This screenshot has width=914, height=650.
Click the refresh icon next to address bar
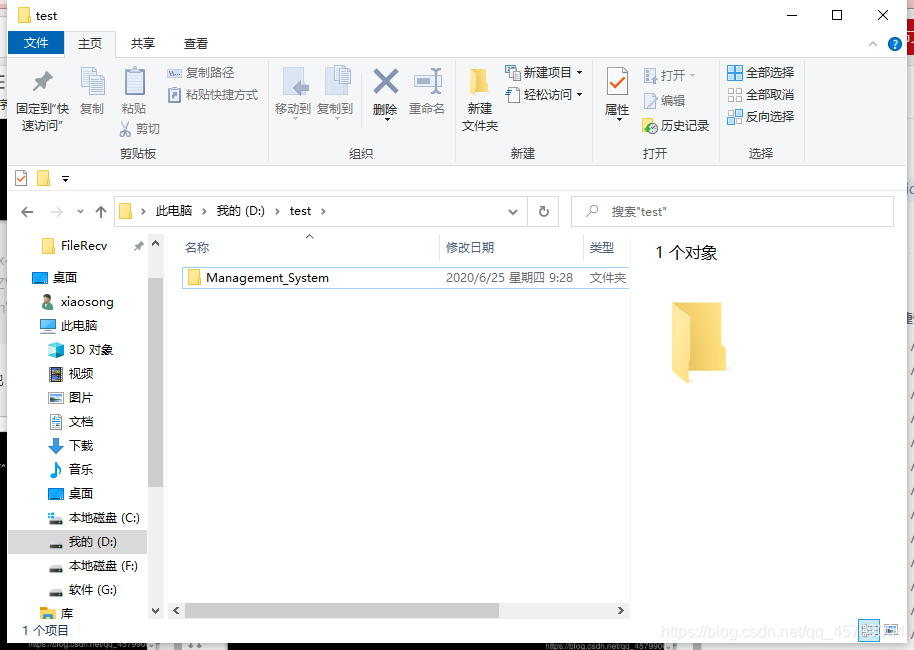[542, 211]
